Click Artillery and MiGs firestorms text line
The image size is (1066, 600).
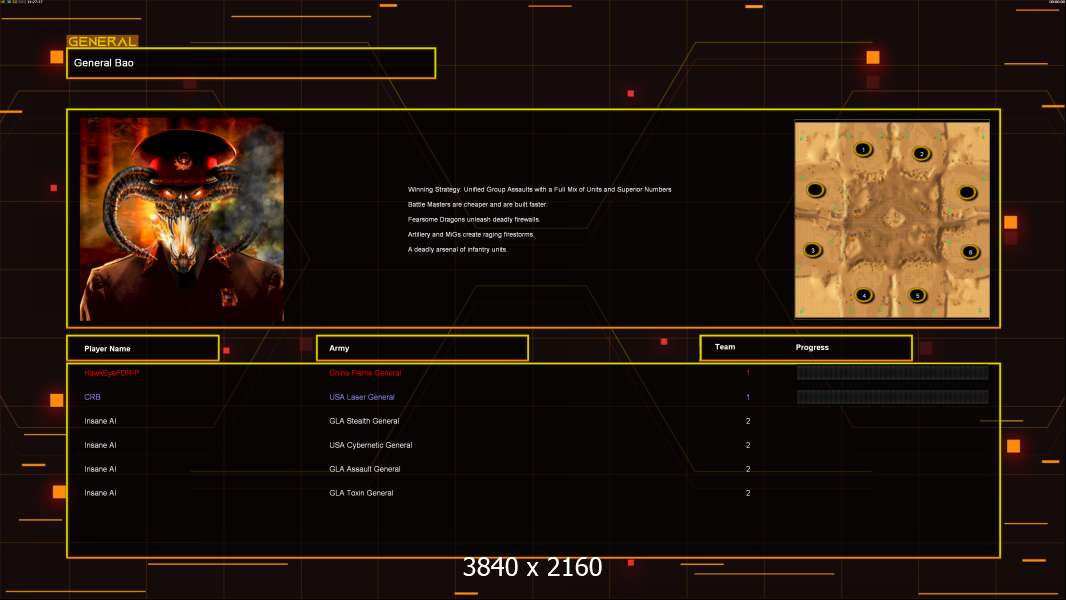(471, 234)
